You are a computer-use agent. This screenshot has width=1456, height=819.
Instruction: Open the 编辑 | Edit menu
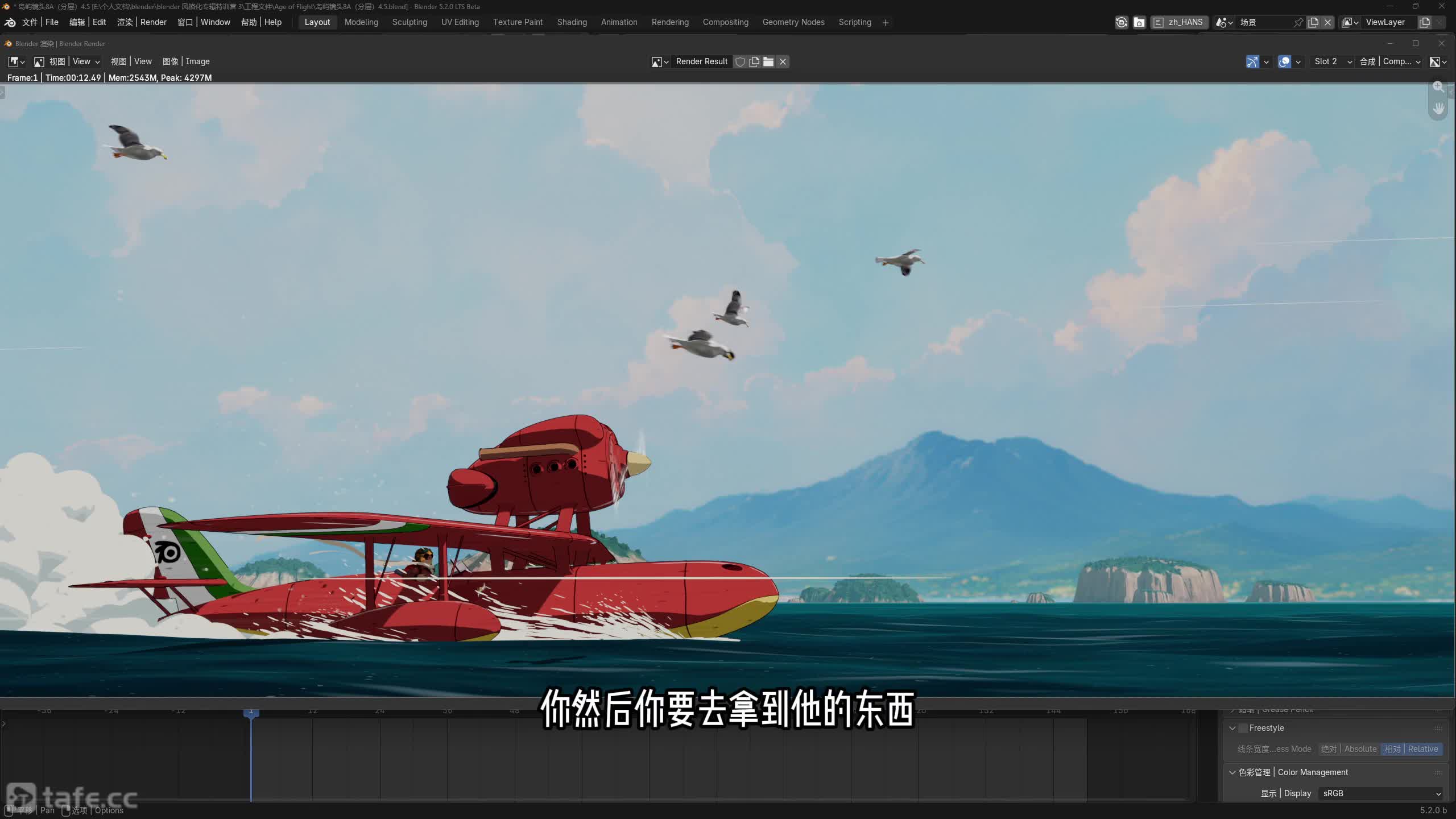tap(88, 22)
